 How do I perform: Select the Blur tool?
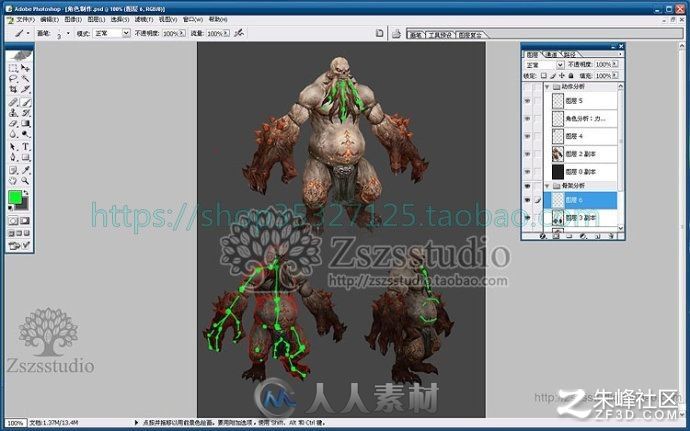tap(13, 134)
